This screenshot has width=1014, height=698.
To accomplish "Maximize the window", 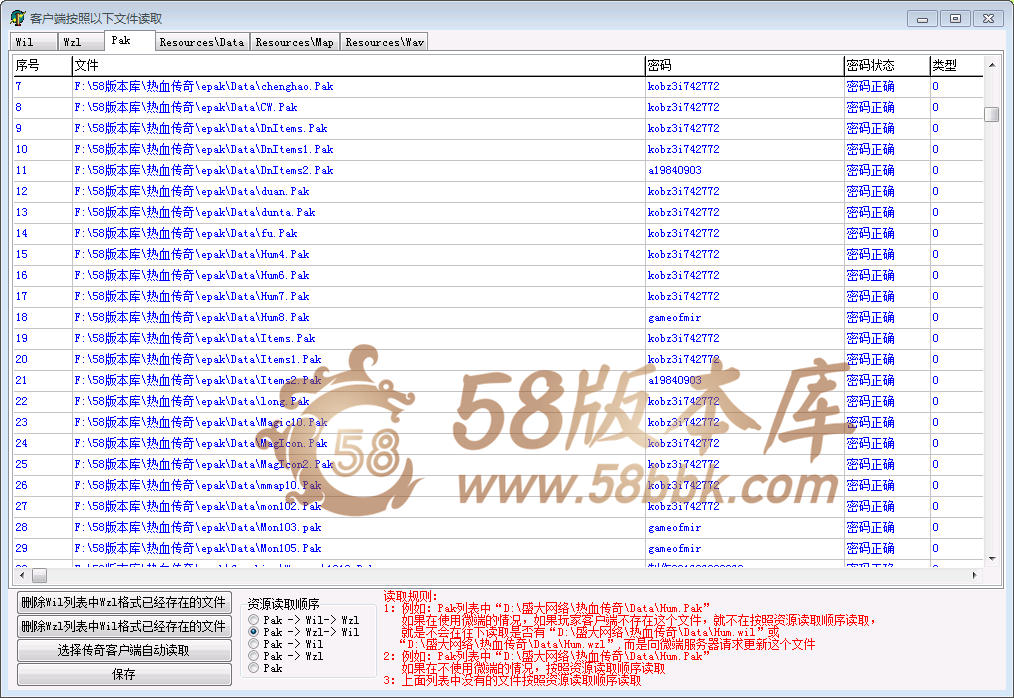I will click(x=955, y=19).
